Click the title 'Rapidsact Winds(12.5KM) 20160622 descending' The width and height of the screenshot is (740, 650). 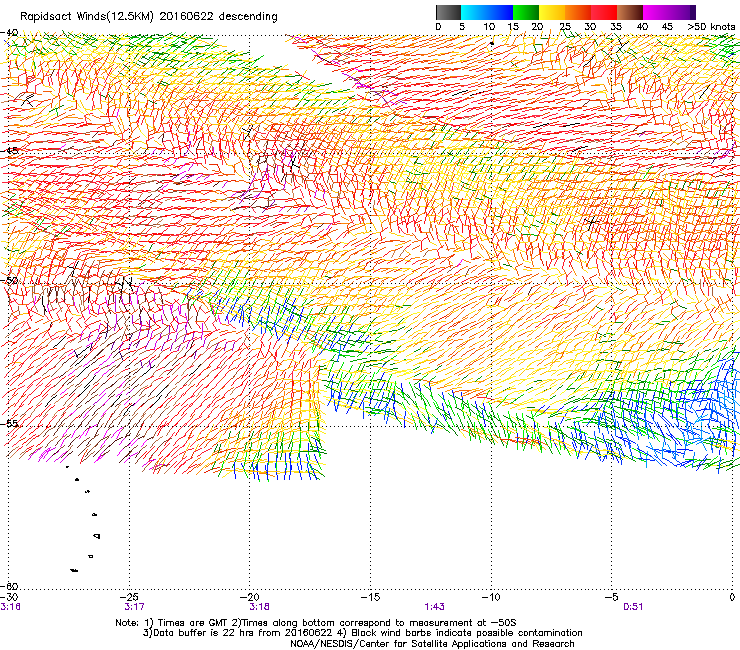point(149,17)
